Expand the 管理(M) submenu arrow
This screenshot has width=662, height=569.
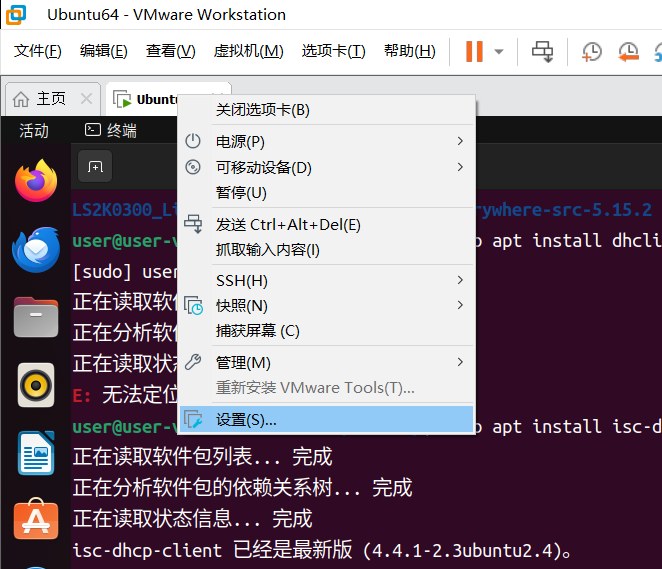point(460,362)
